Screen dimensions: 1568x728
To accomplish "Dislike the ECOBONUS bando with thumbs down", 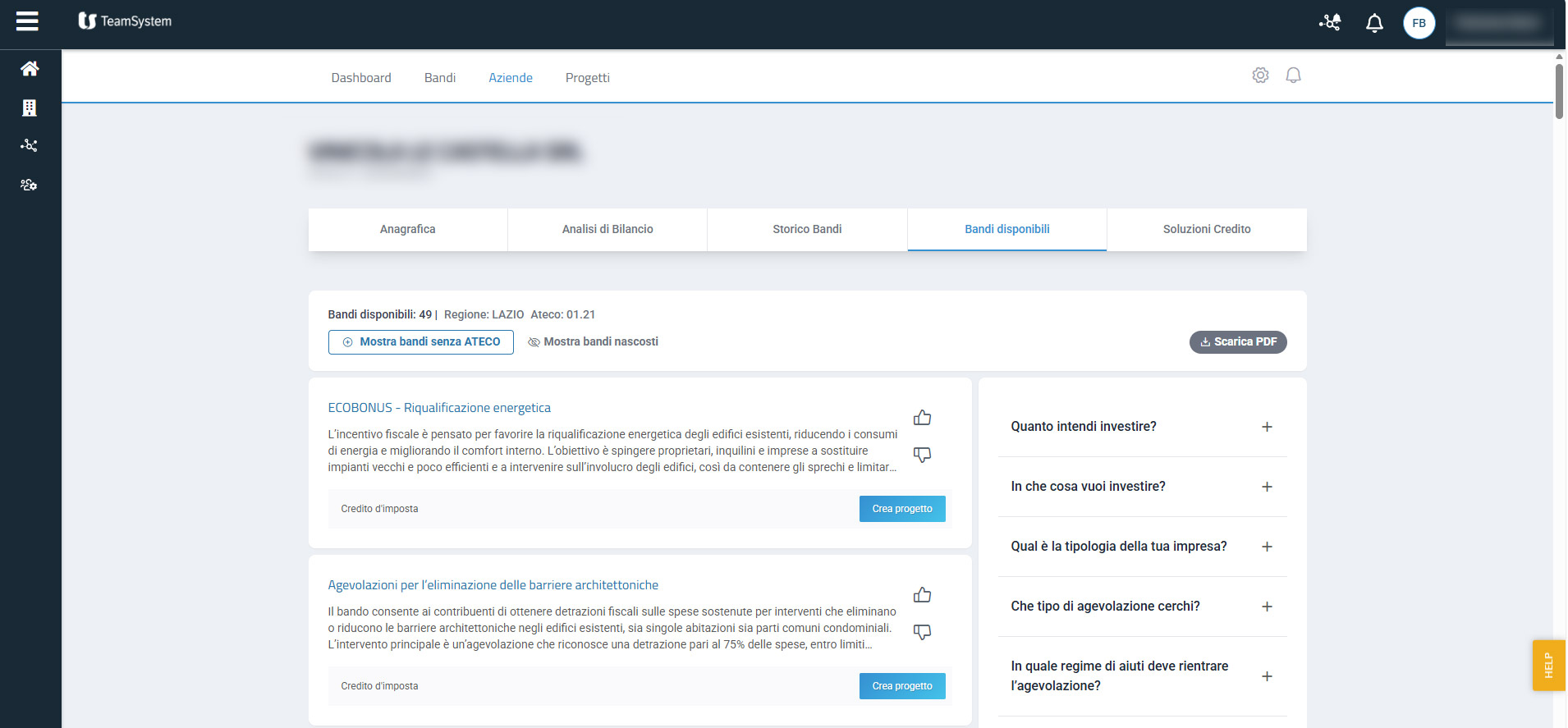I will (x=922, y=455).
